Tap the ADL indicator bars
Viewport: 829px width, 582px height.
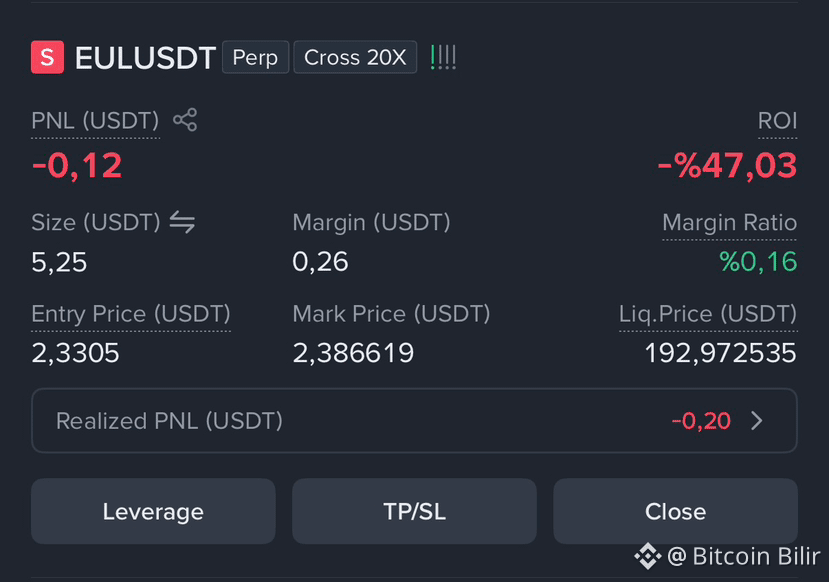click(x=443, y=57)
